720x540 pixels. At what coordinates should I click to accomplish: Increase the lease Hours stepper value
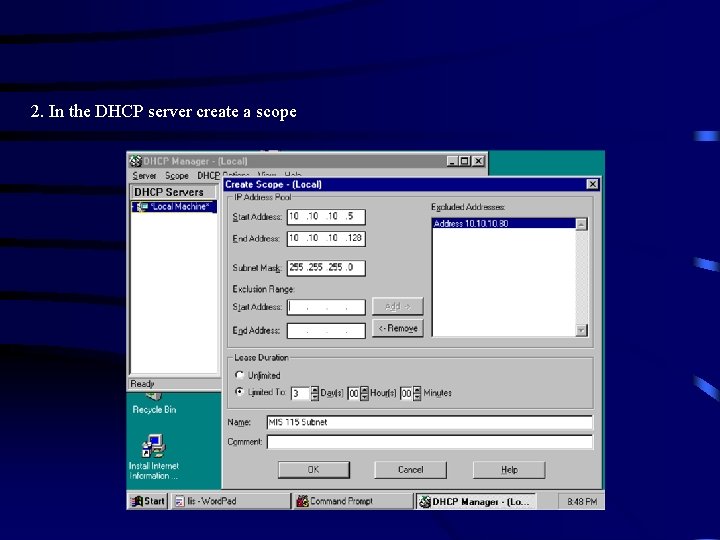tap(365, 389)
